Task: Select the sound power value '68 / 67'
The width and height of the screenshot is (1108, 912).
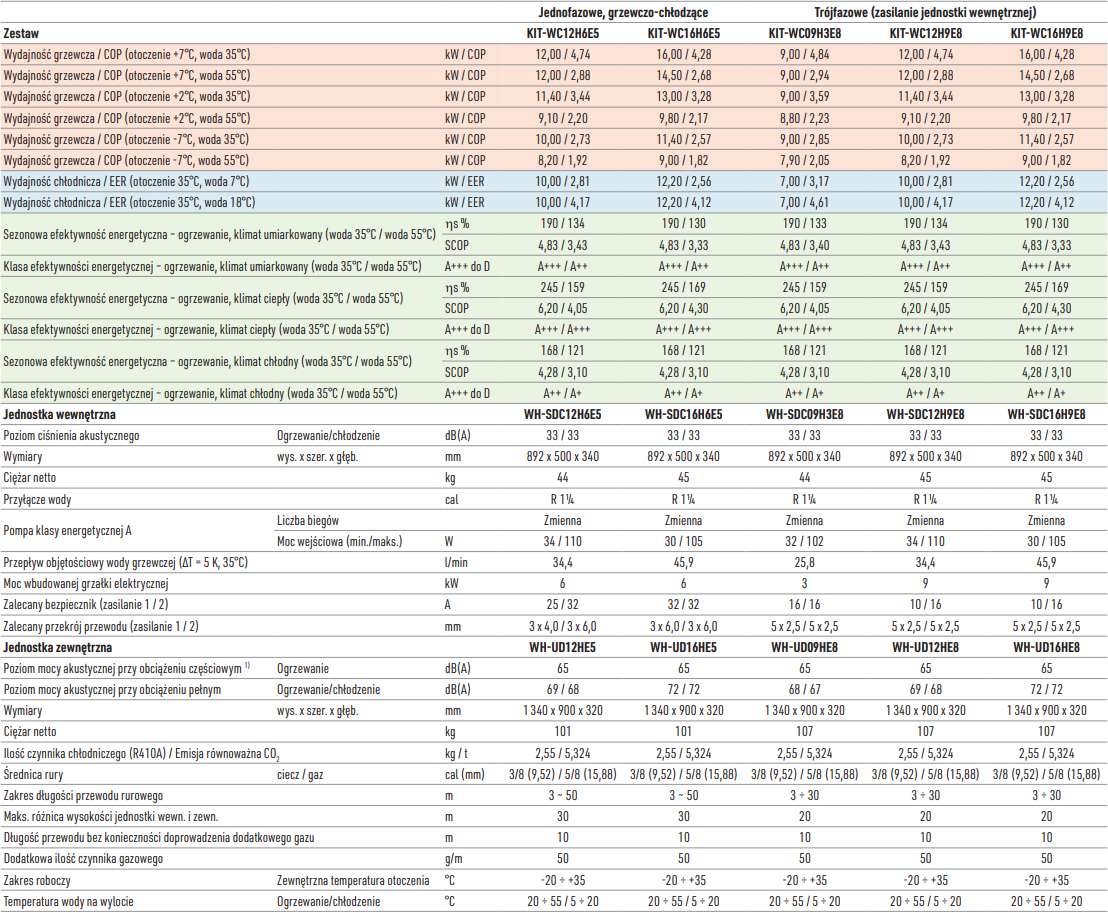Action: (x=804, y=689)
